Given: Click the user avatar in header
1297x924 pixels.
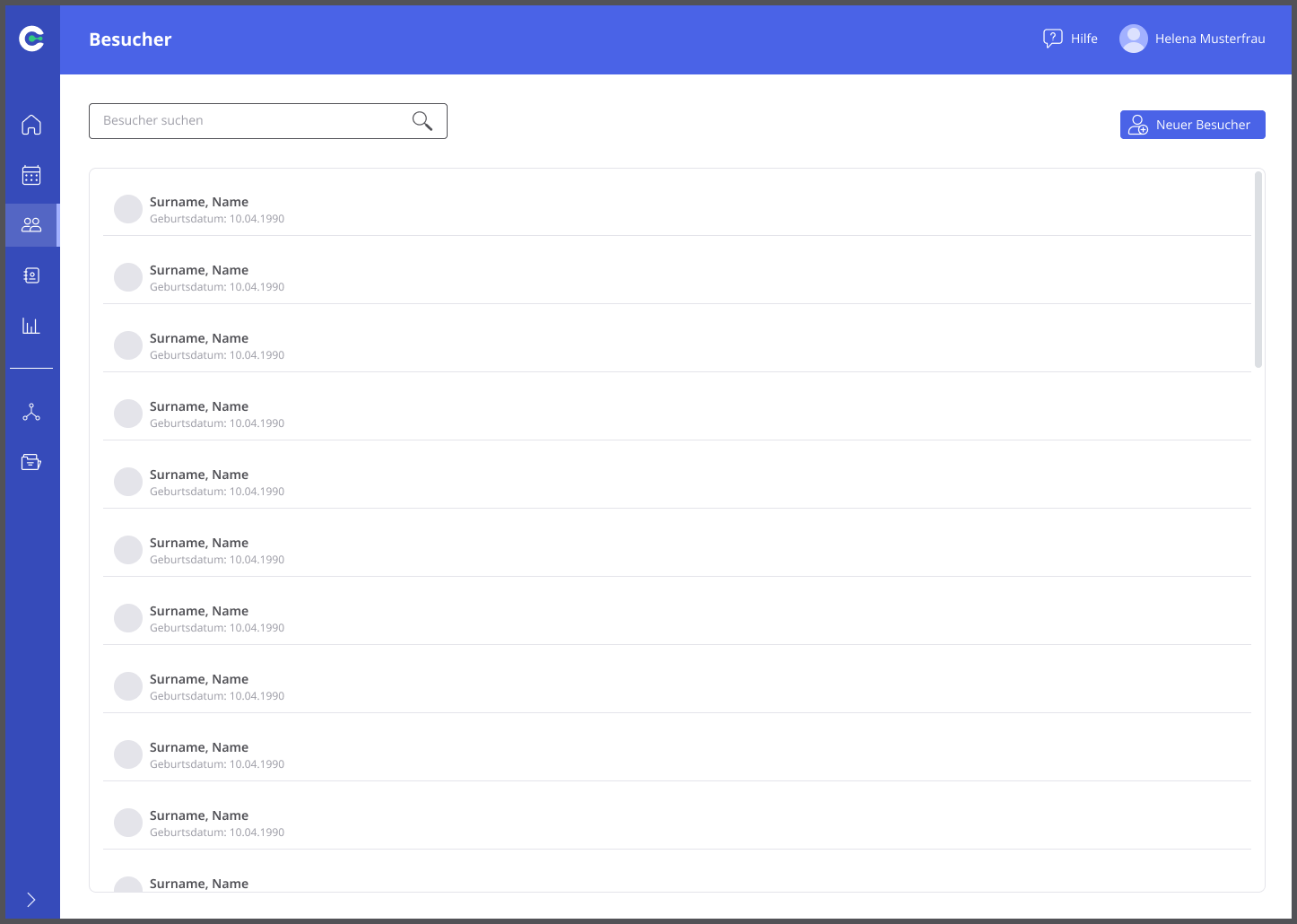Looking at the screenshot, I should pos(1134,39).
